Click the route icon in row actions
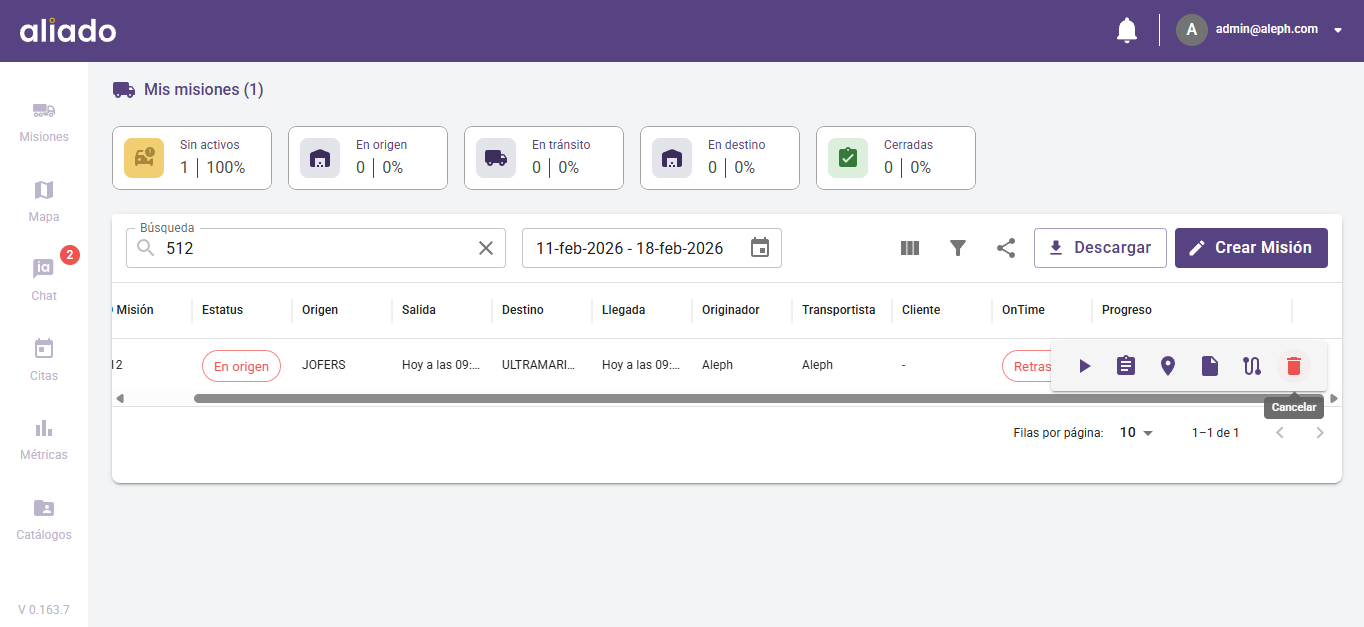 (1252, 366)
